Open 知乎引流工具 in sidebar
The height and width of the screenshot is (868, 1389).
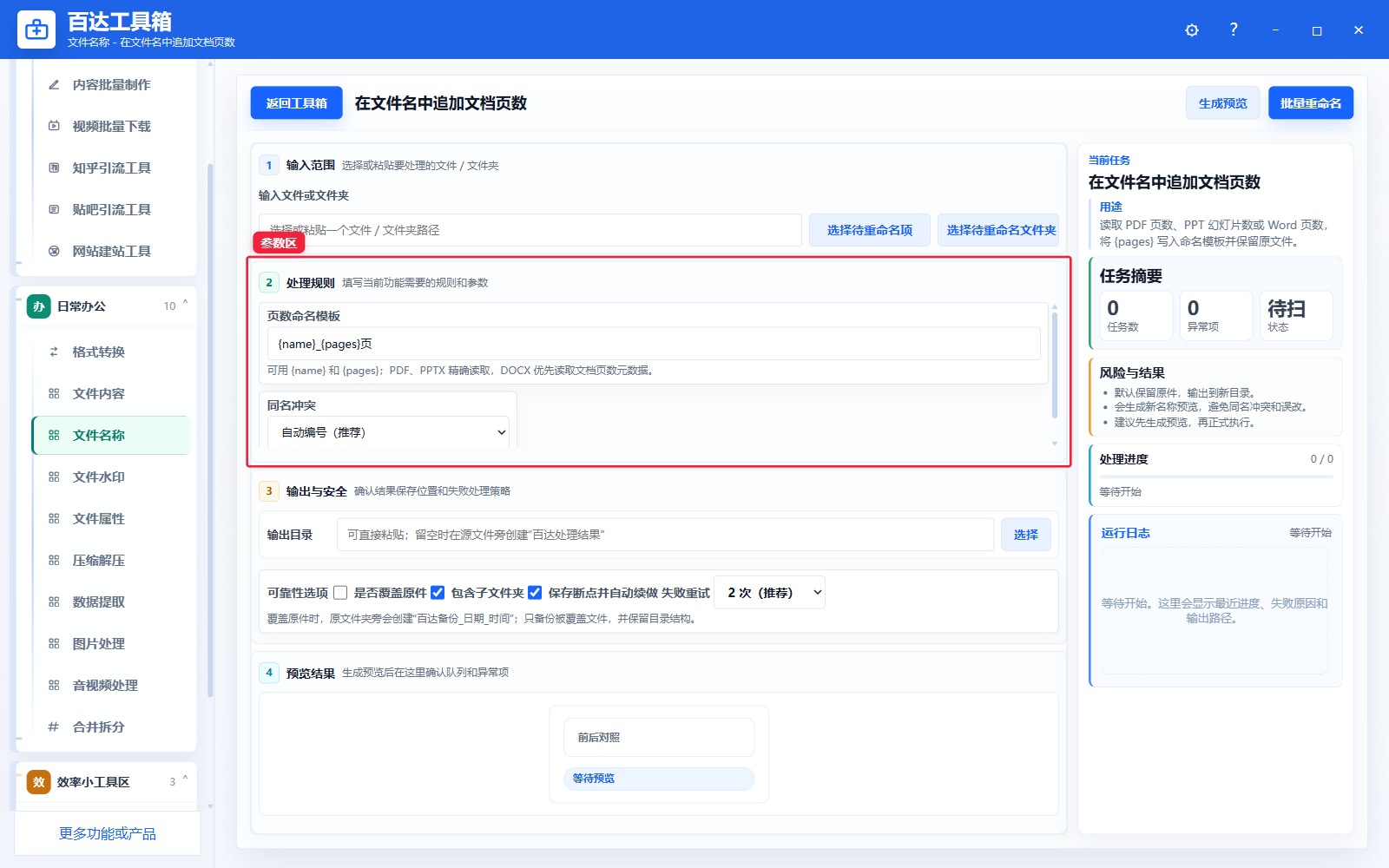pos(111,168)
